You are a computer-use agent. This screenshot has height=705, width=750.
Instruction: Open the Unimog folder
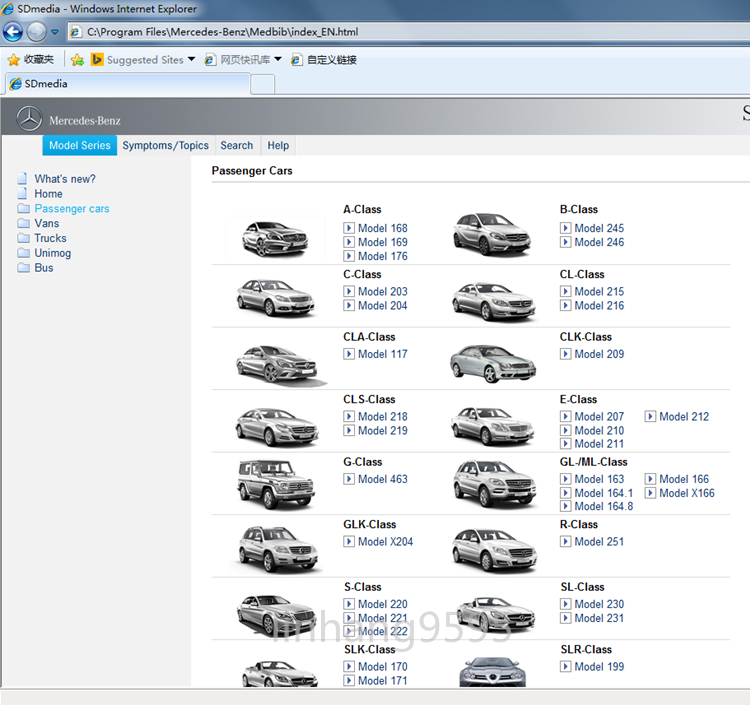coord(53,253)
